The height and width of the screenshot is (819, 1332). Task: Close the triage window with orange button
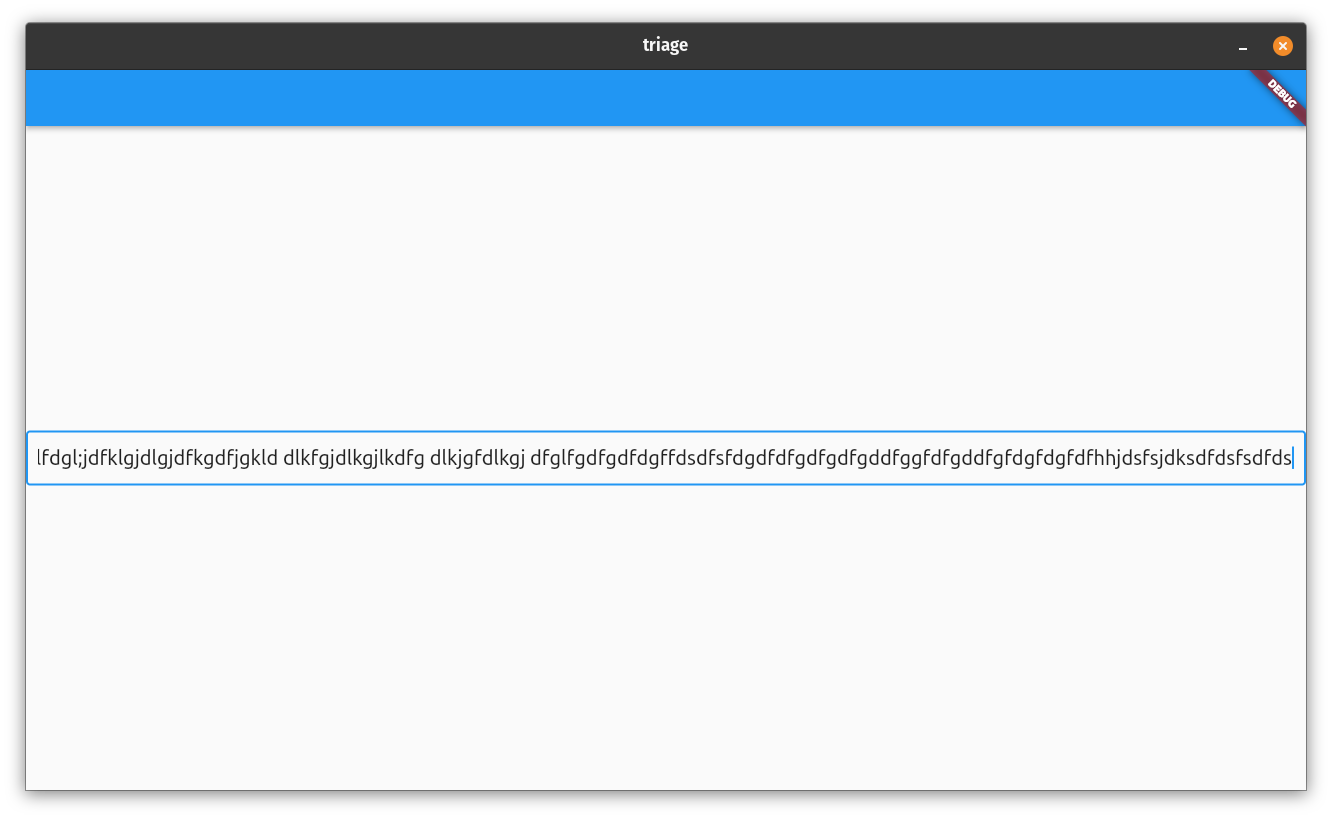[x=1282, y=46]
